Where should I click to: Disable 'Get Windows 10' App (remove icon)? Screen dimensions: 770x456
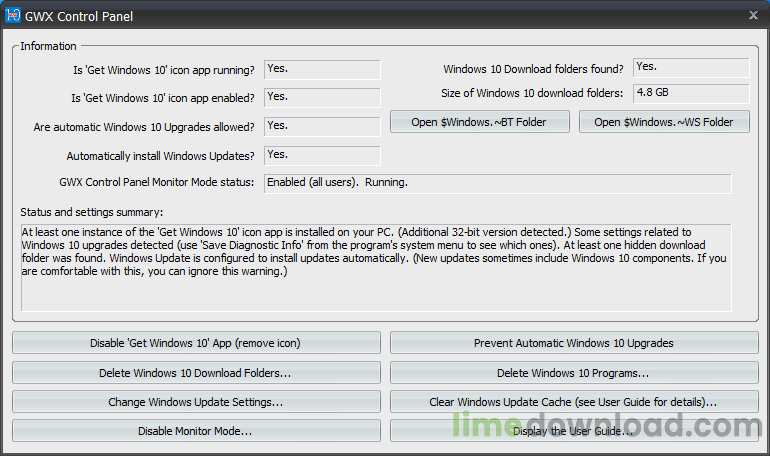tap(196, 343)
